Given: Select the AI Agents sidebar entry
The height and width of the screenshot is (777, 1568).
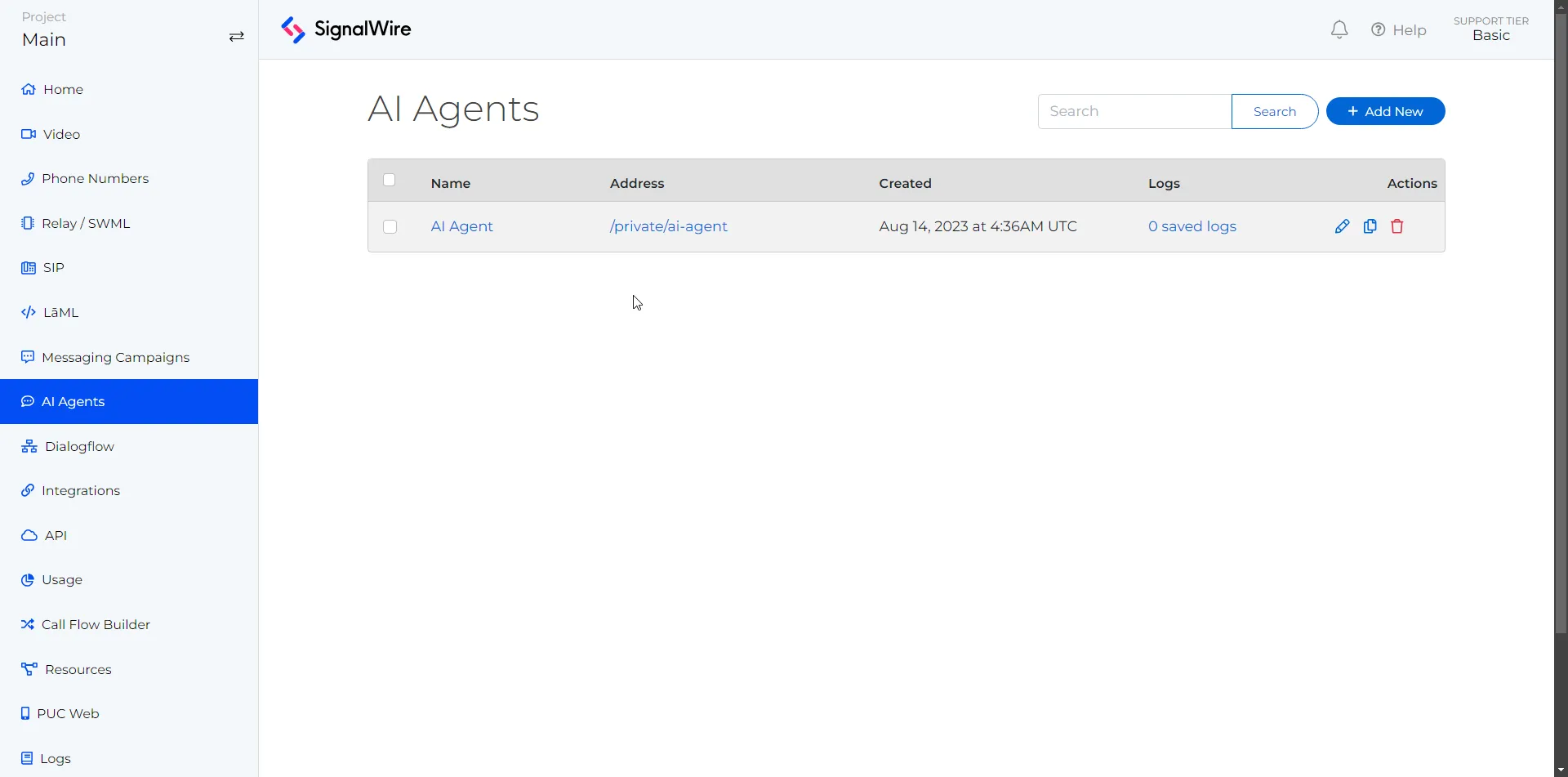Looking at the screenshot, I should 73,400.
